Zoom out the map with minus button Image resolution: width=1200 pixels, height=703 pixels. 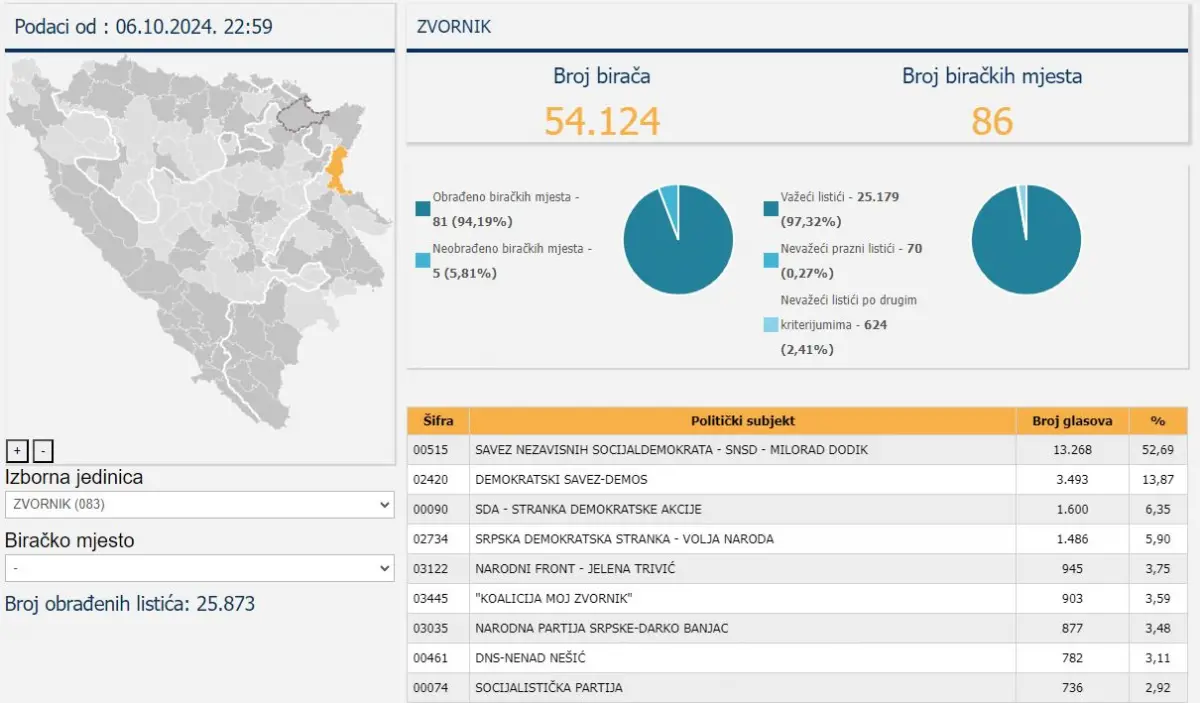(42, 451)
